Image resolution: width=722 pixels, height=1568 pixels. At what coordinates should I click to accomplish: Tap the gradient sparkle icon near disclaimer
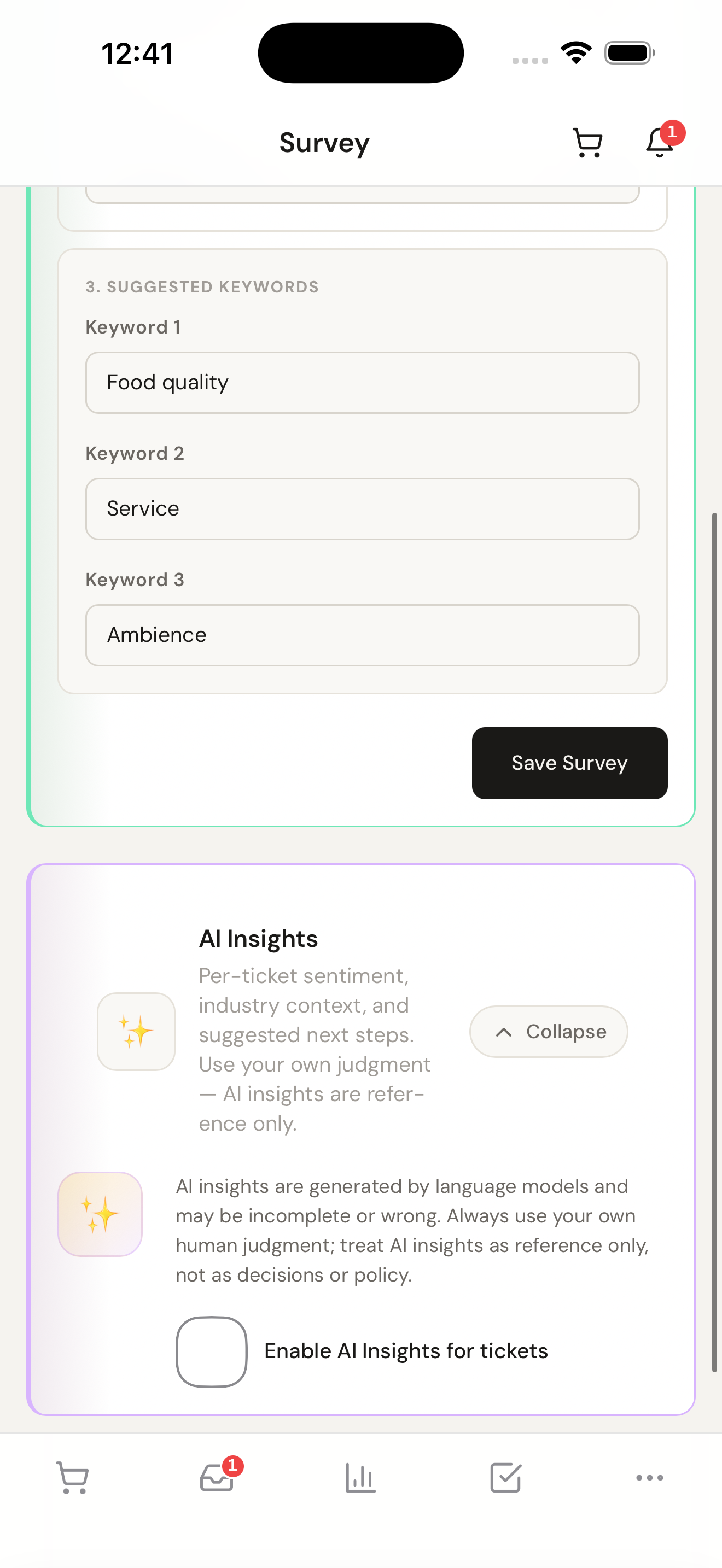point(101,1214)
